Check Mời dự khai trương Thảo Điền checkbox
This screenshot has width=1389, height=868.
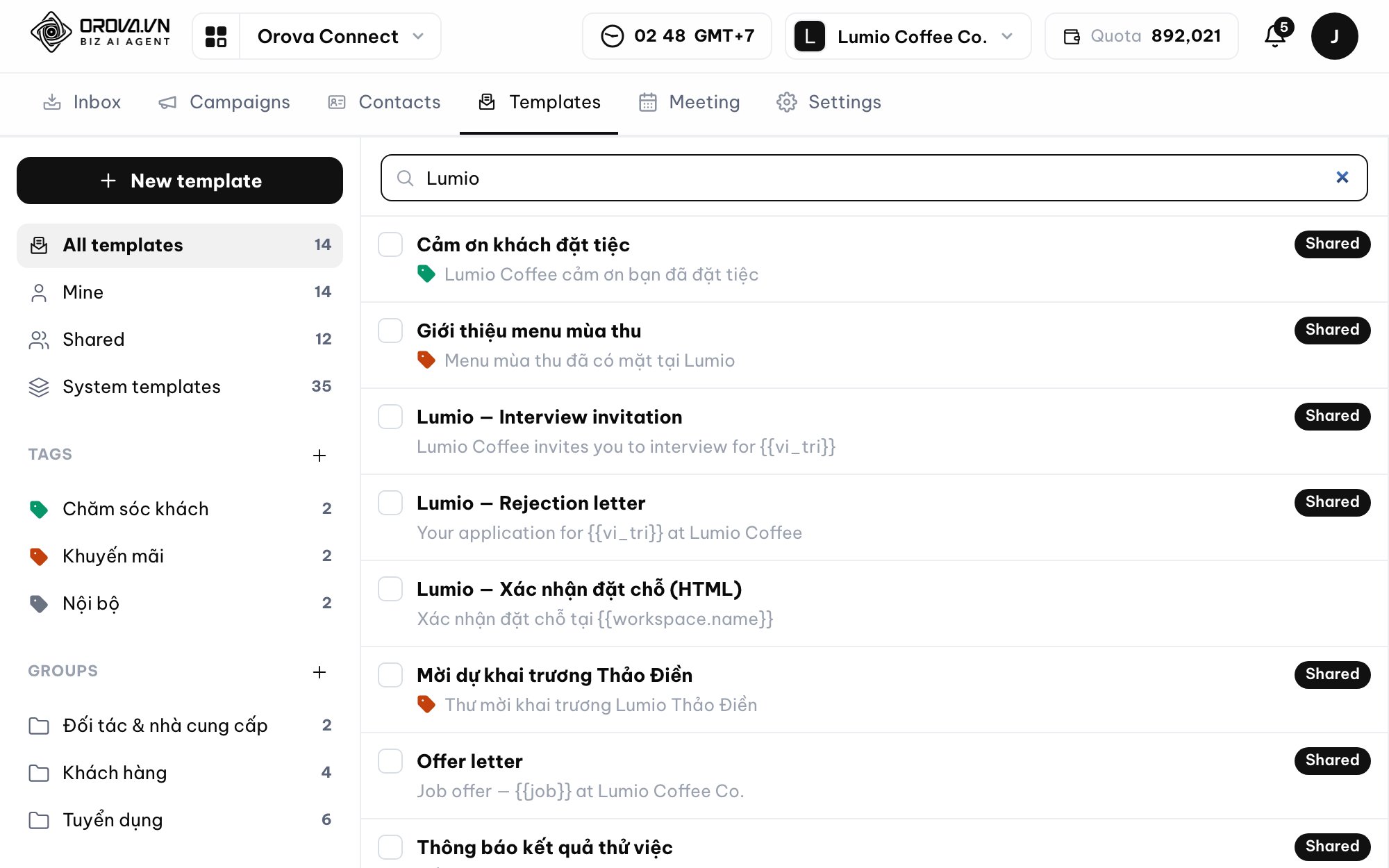390,675
